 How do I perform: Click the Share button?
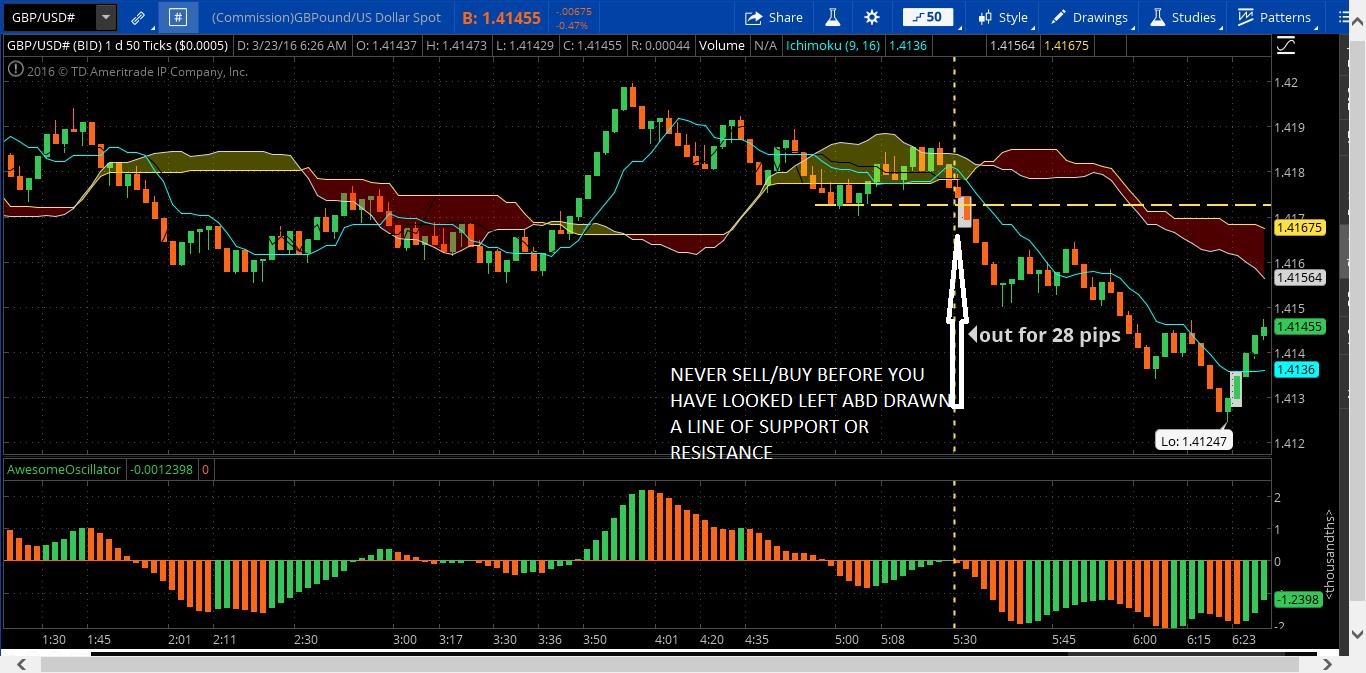coord(774,17)
